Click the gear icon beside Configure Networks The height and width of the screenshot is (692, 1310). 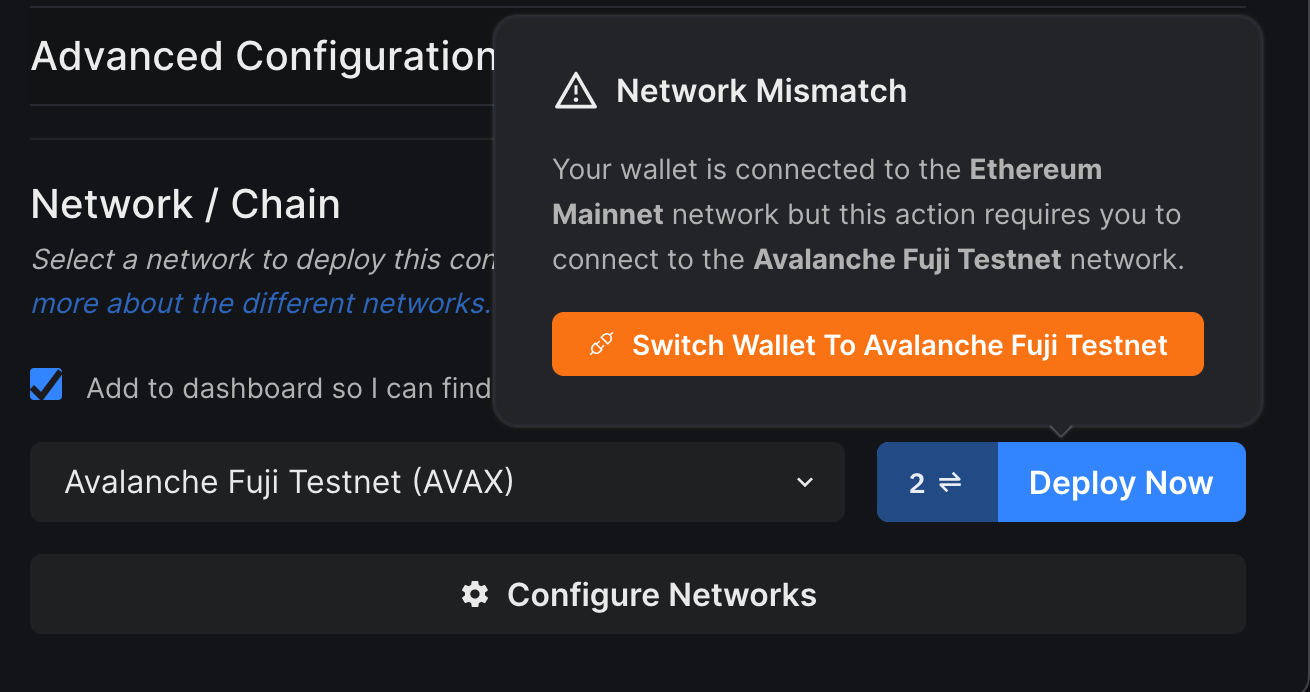pos(475,594)
